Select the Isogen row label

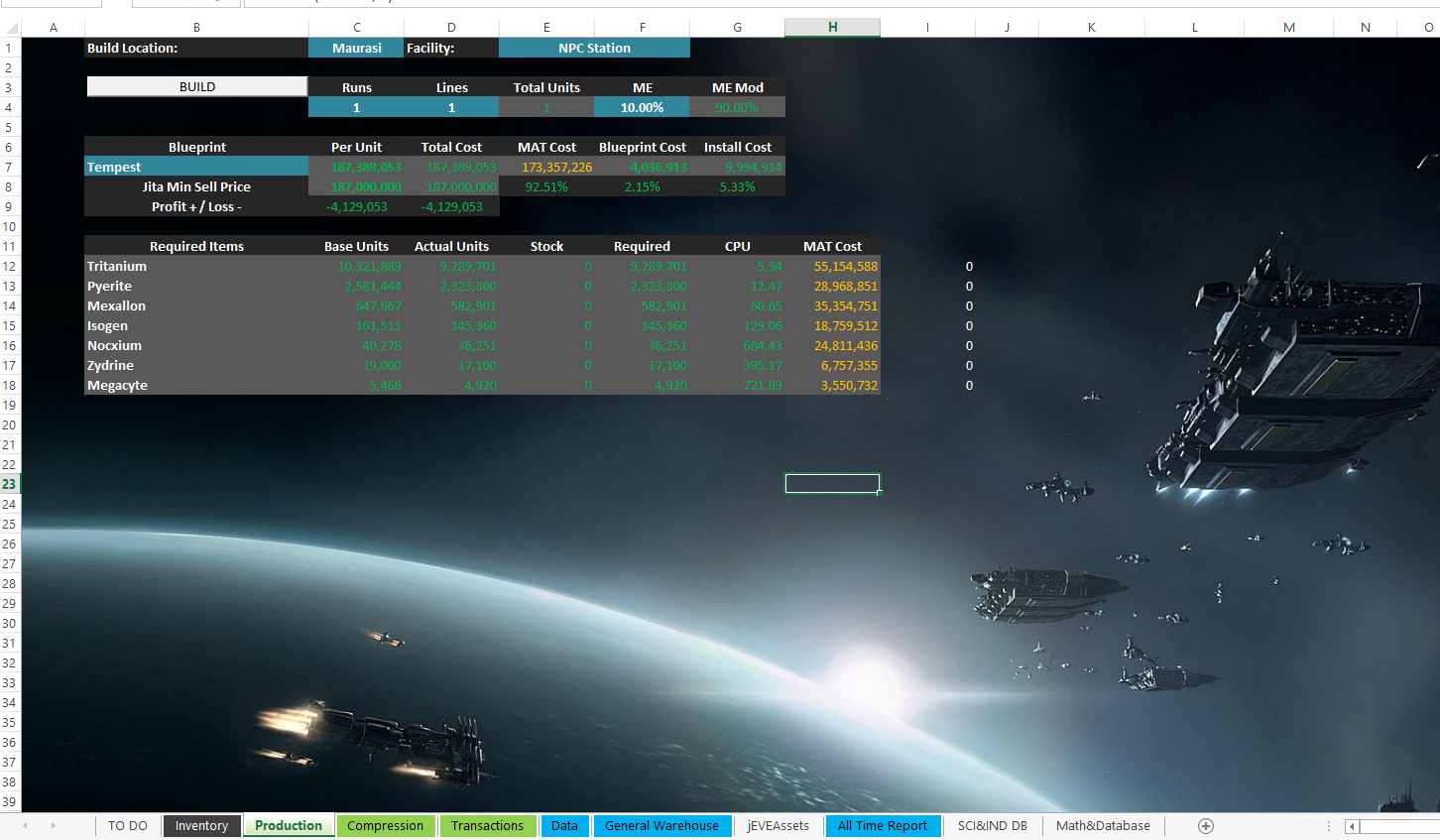point(196,325)
